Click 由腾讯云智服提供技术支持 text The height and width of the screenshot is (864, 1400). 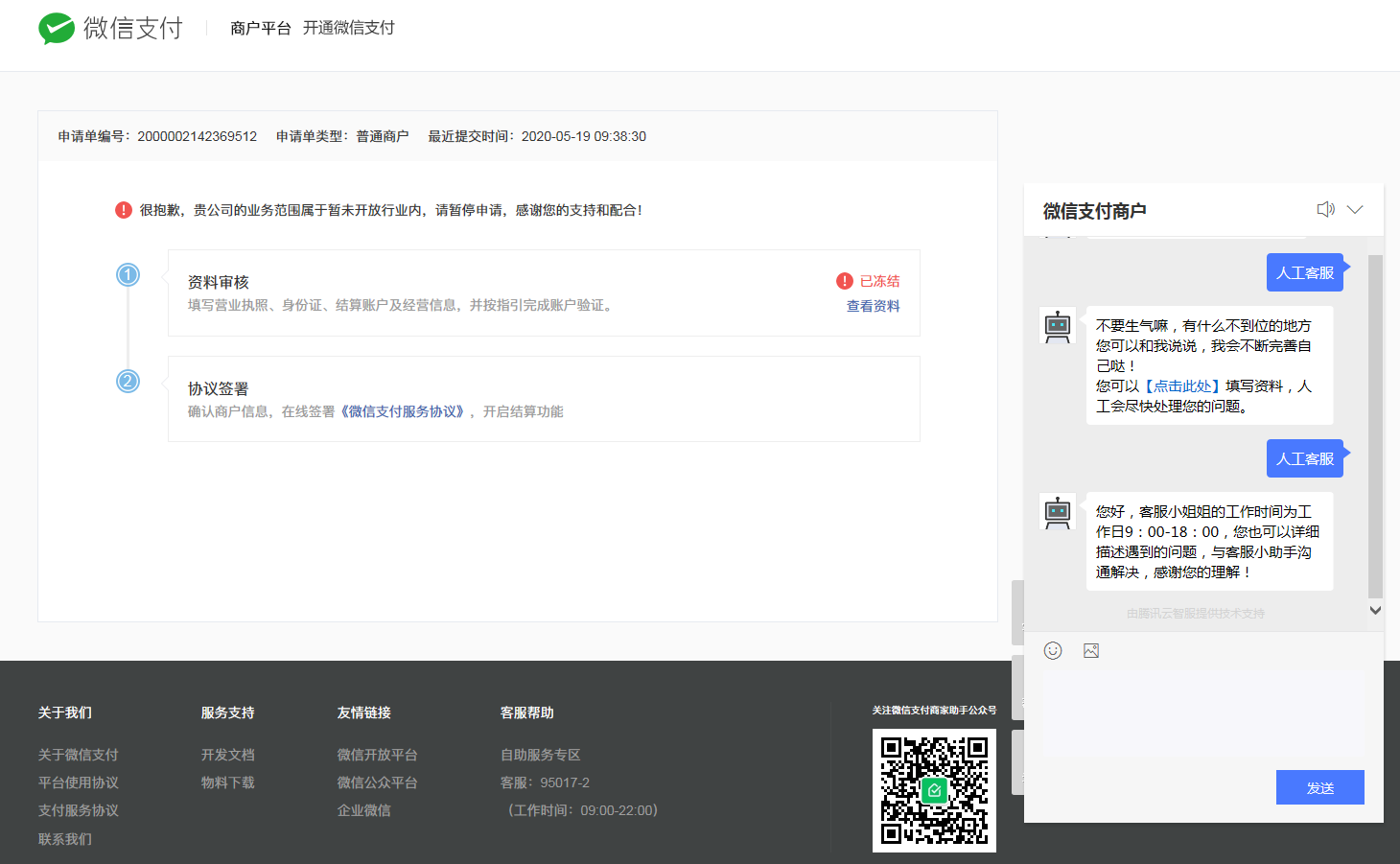(1196, 613)
